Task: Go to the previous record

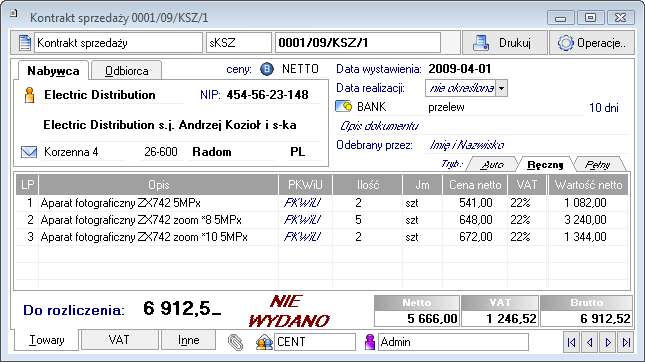Action: (x=590, y=342)
